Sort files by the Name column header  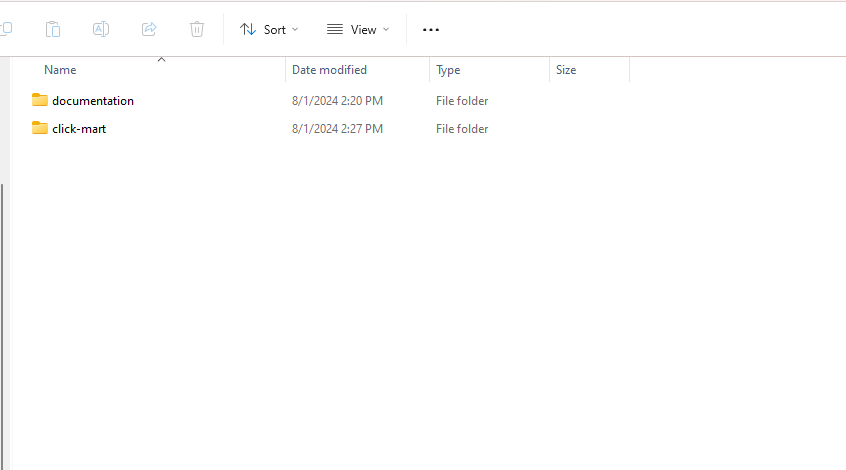[x=60, y=70]
